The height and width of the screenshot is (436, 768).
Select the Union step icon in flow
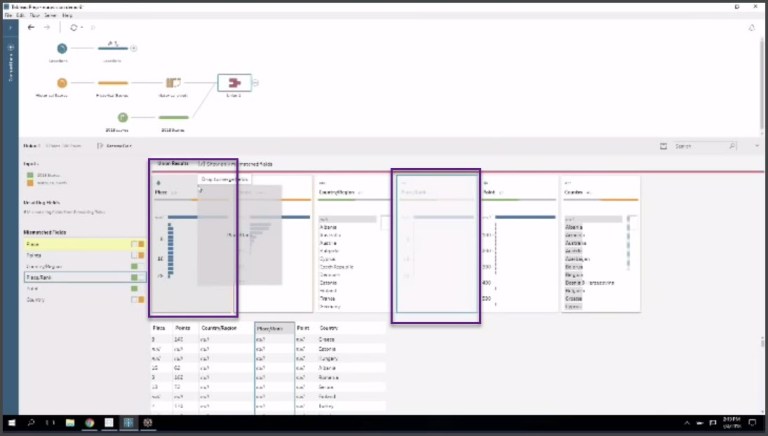pos(234,83)
